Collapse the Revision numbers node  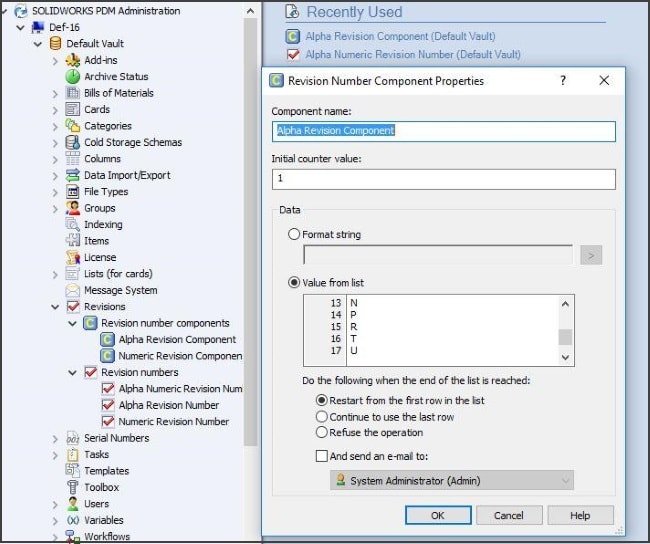pos(73,373)
